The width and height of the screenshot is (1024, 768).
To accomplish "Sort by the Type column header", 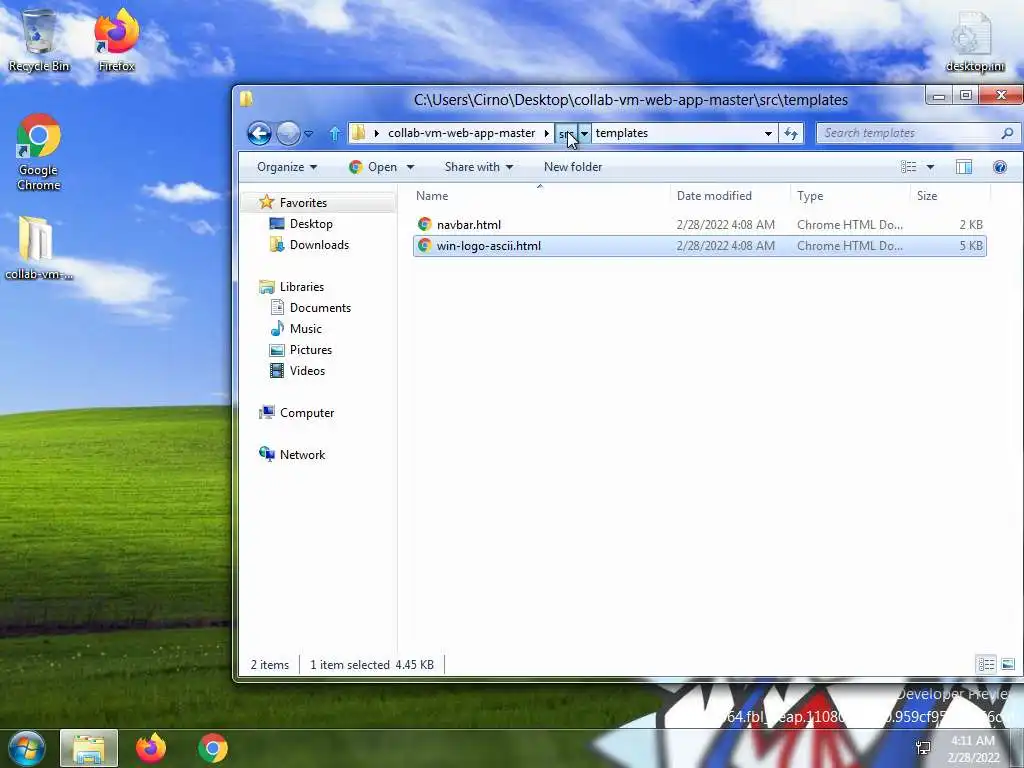I will click(850, 196).
